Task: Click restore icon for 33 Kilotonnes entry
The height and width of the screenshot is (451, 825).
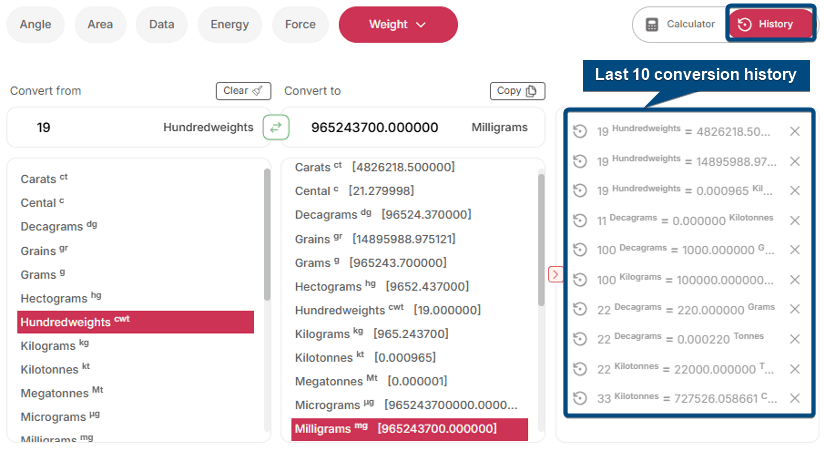Action: tap(580, 398)
